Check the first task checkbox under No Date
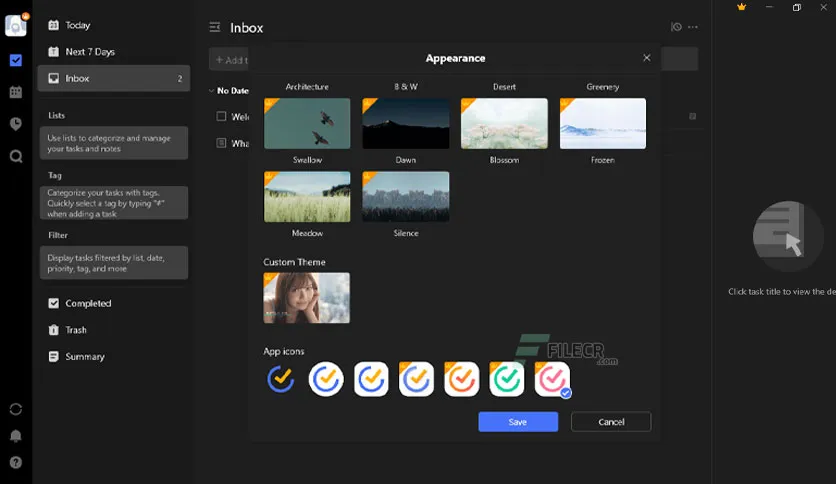836x484 pixels. click(222, 117)
